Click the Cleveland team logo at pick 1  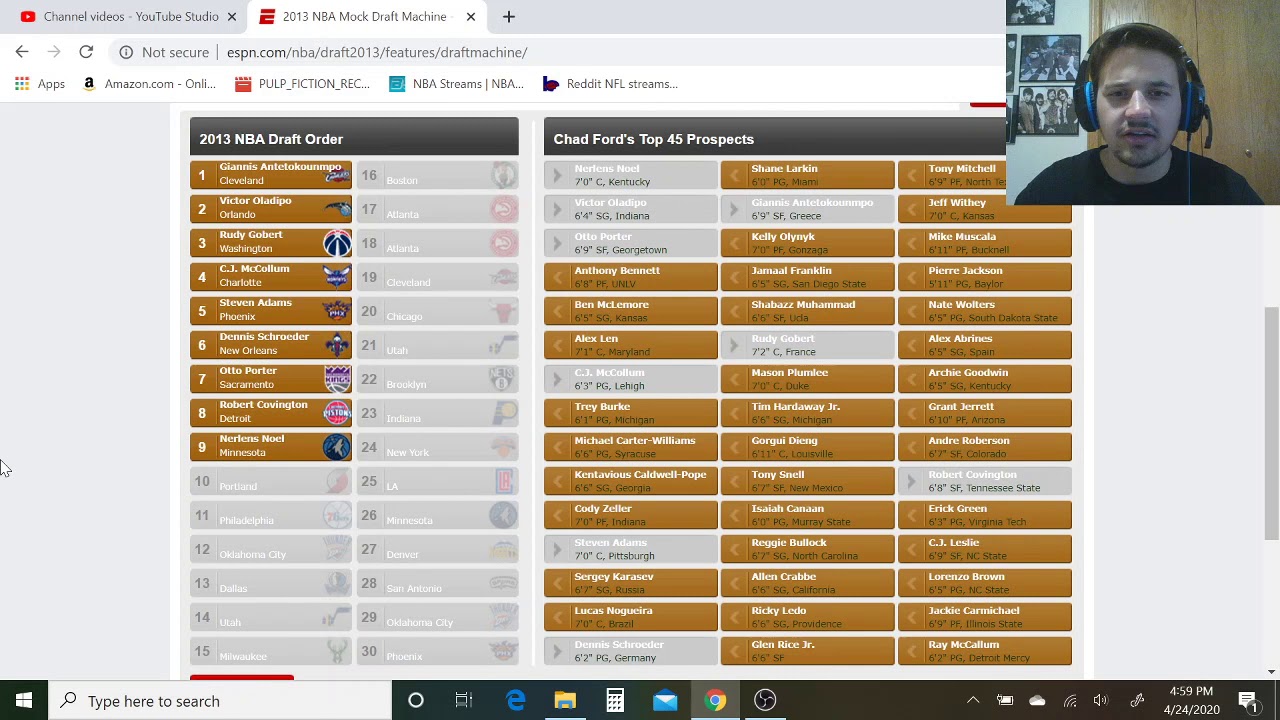click(x=337, y=175)
